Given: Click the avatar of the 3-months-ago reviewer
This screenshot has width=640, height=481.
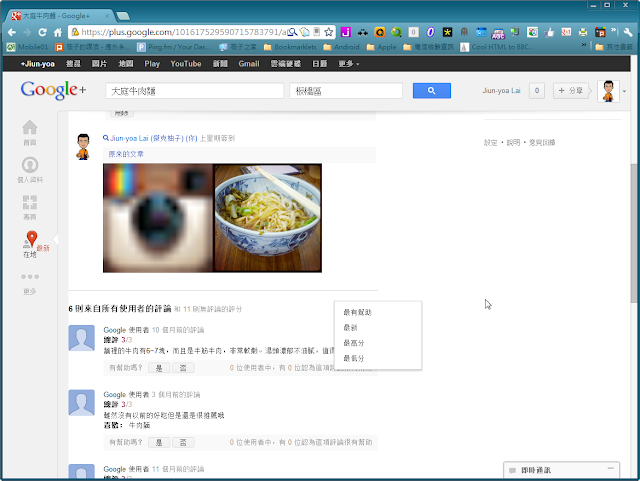Looking at the screenshot, I should [82, 403].
